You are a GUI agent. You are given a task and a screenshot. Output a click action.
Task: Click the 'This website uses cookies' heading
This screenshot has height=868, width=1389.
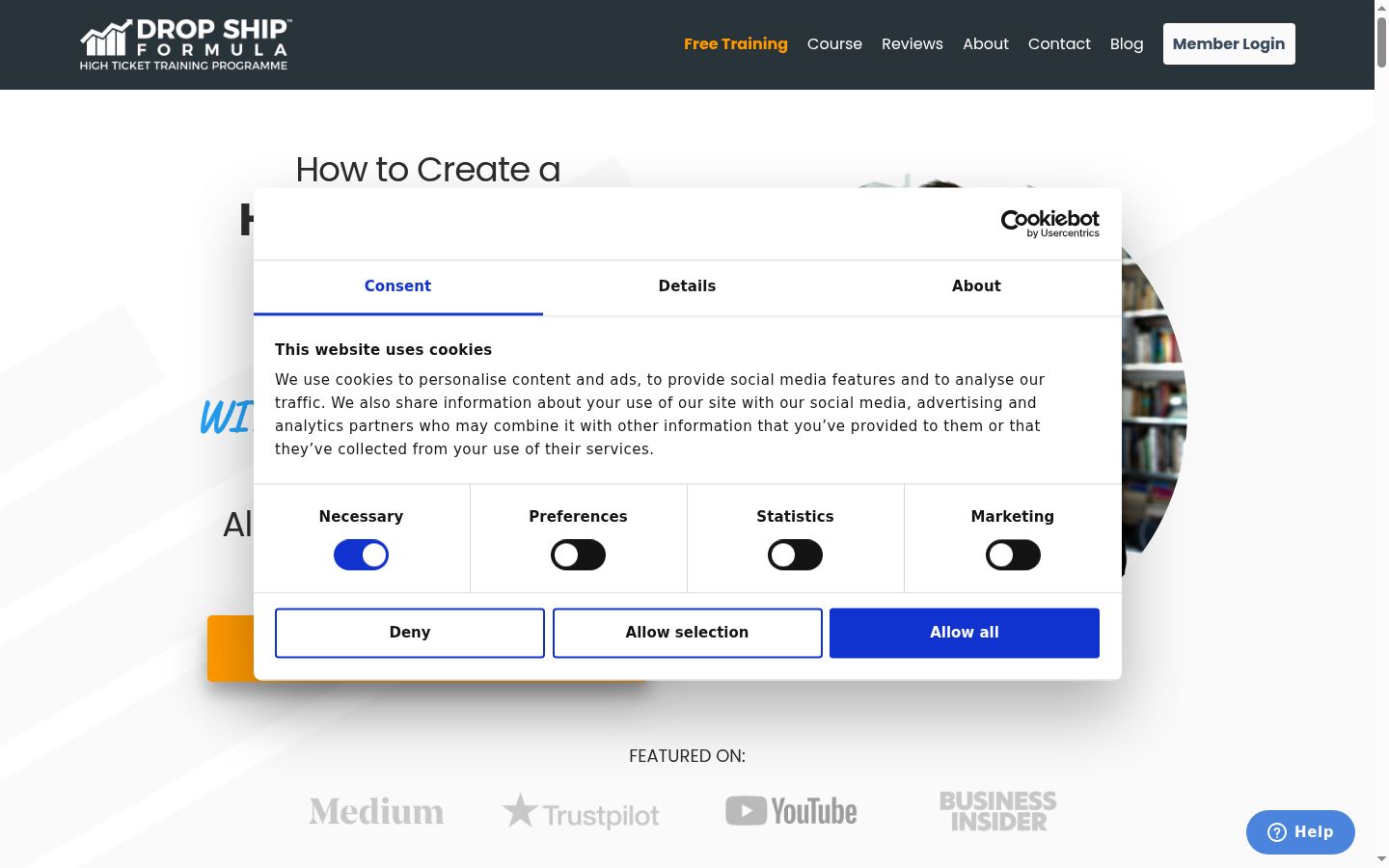(383, 350)
